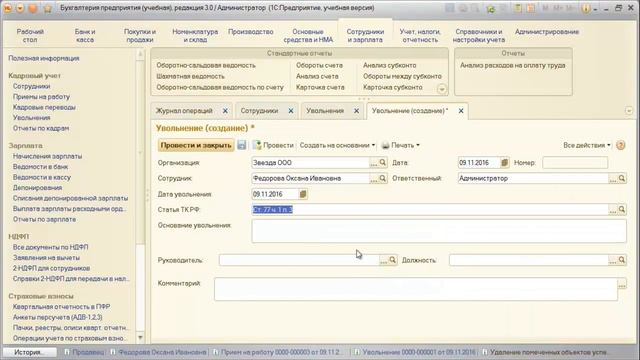Open the Печать print menu
This screenshot has width=640, height=360.
pos(400,145)
